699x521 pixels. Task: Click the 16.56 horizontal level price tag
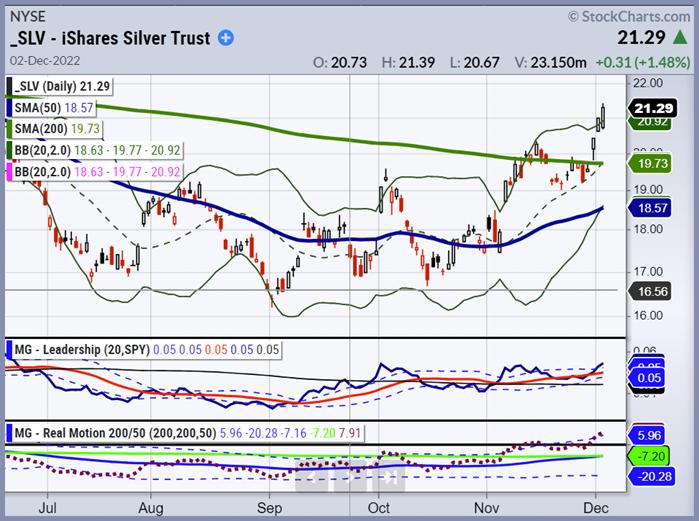pos(651,289)
